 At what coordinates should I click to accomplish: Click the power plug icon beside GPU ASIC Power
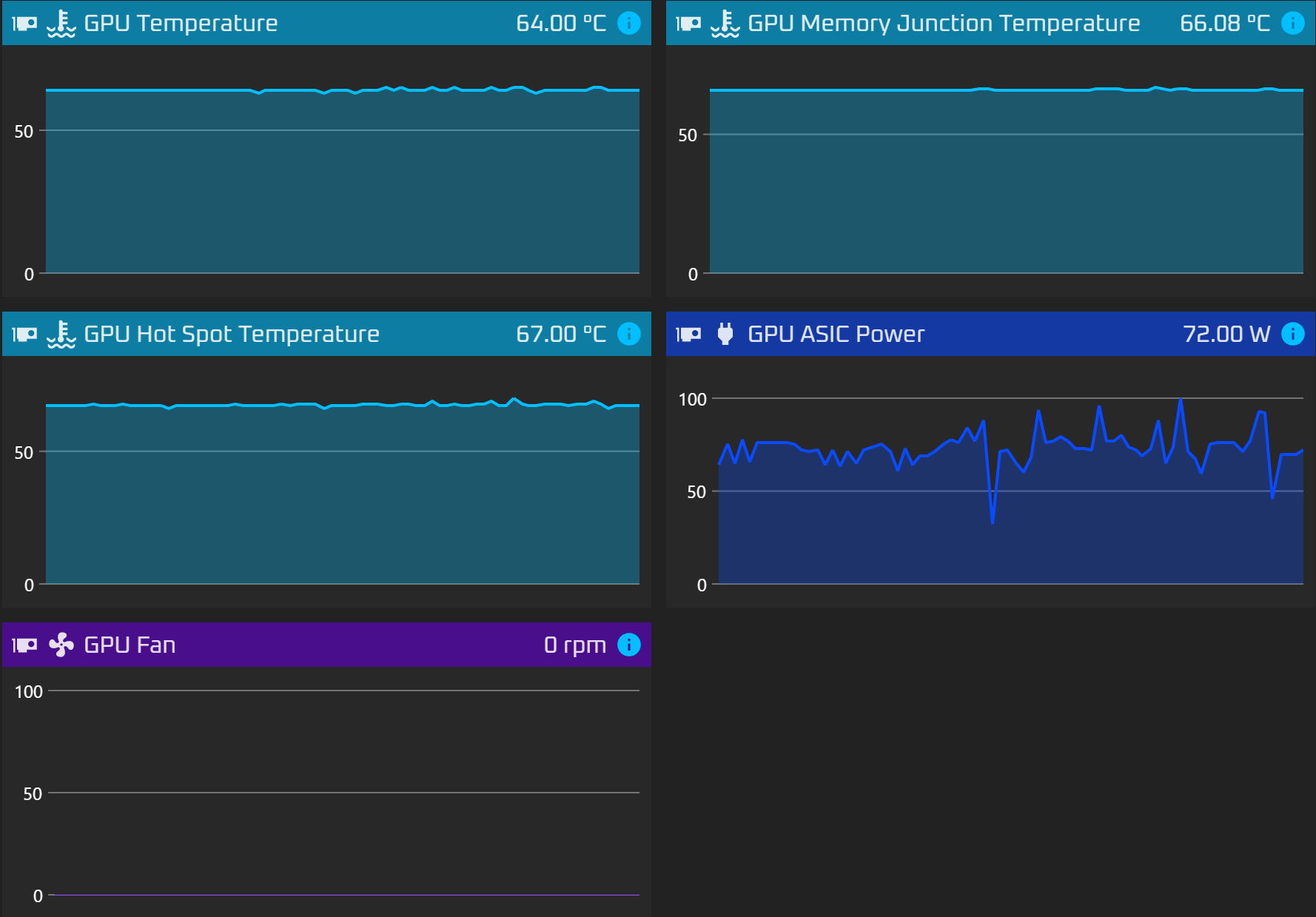[x=725, y=334]
